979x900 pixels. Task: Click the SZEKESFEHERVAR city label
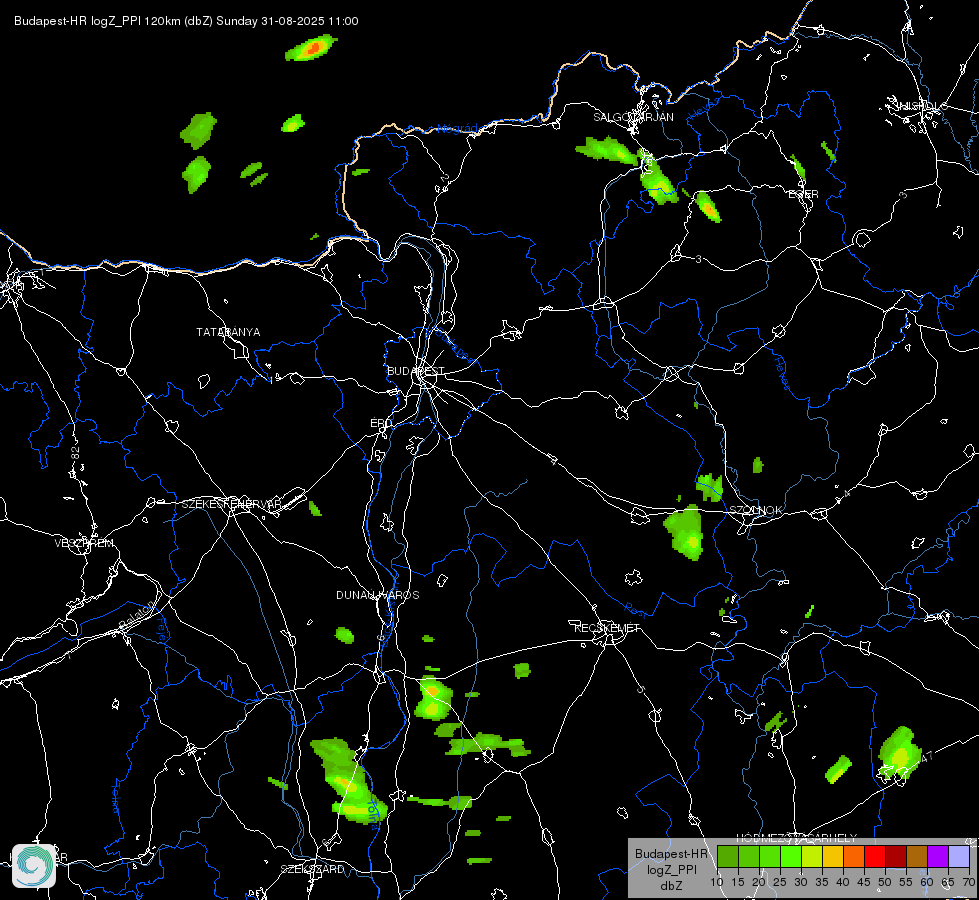(x=231, y=504)
